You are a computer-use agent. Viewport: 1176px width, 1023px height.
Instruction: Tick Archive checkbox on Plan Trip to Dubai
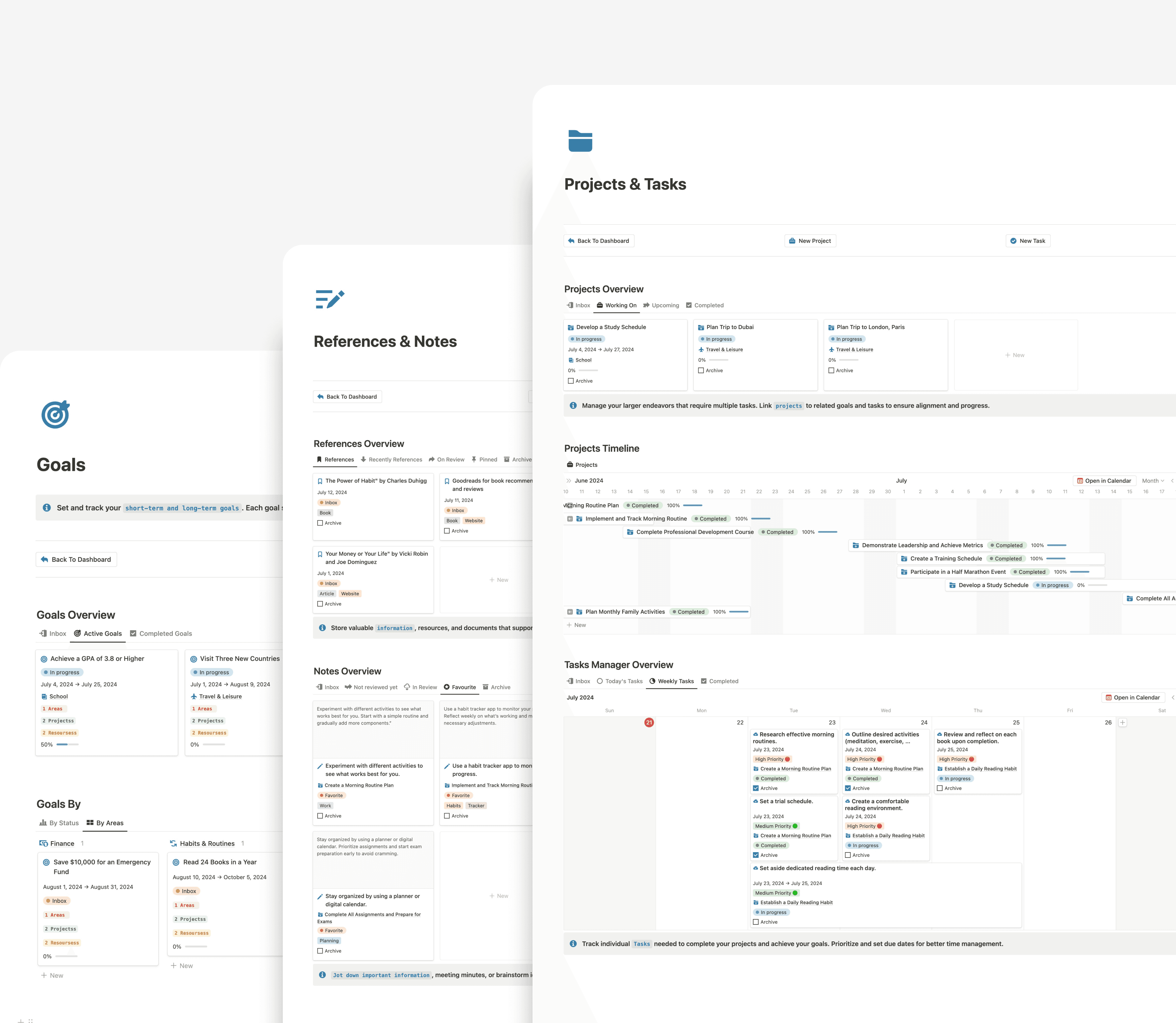(701, 371)
